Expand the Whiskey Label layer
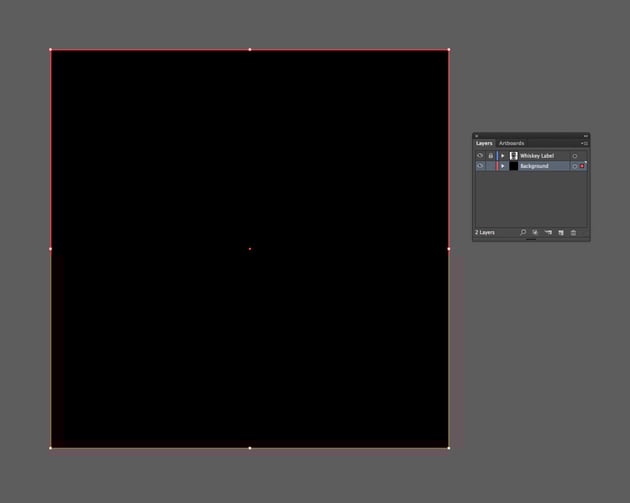The image size is (630, 503). 503,155
